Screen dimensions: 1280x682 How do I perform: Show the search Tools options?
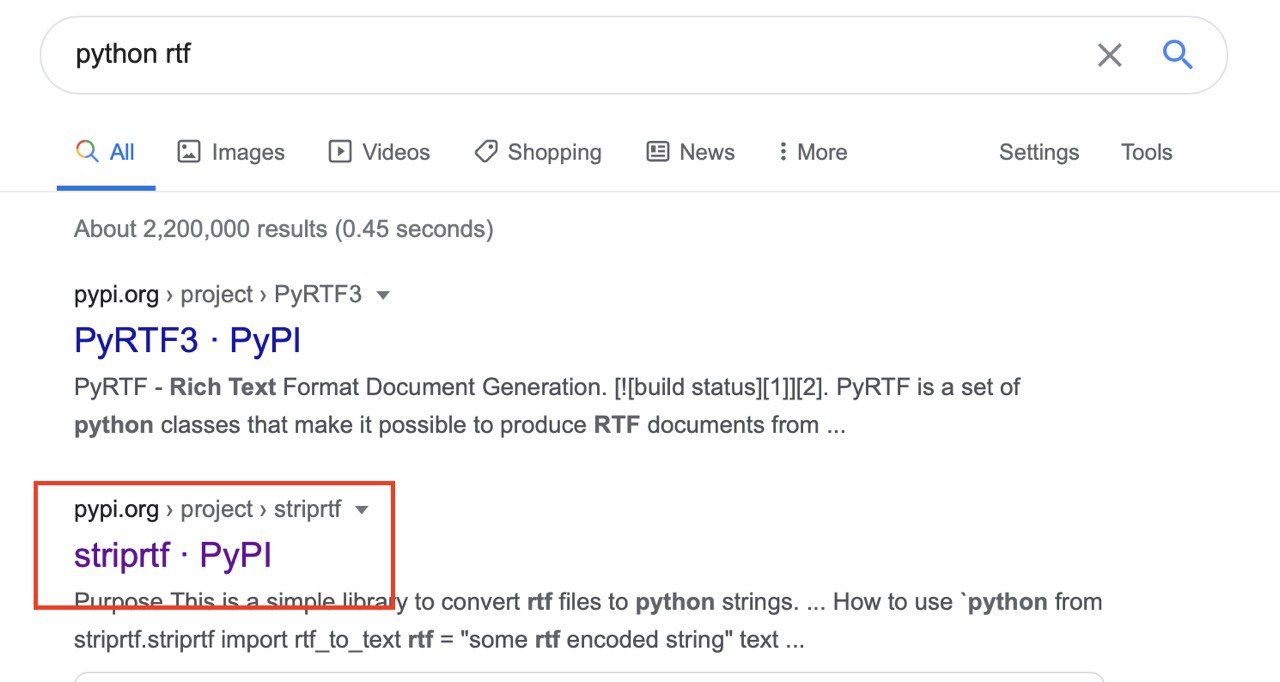point(1146,152)
